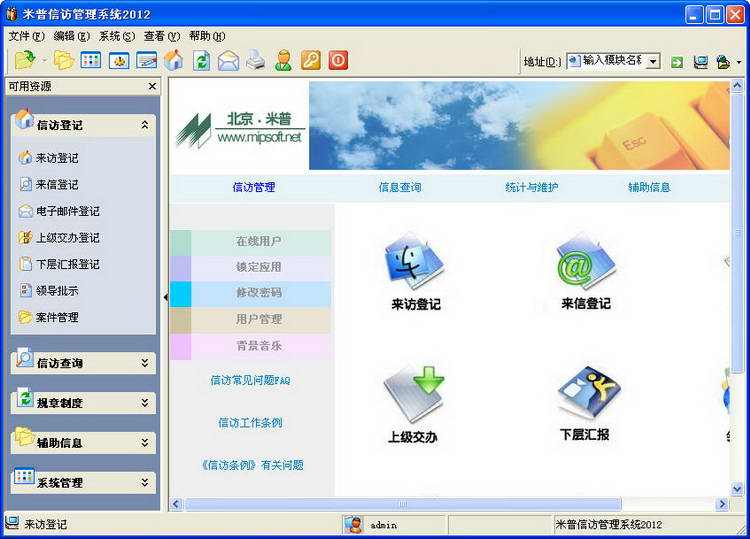The image size is (750, 539).
Task: Click the window with pen toolbar icon
Action: pos(146,61)
